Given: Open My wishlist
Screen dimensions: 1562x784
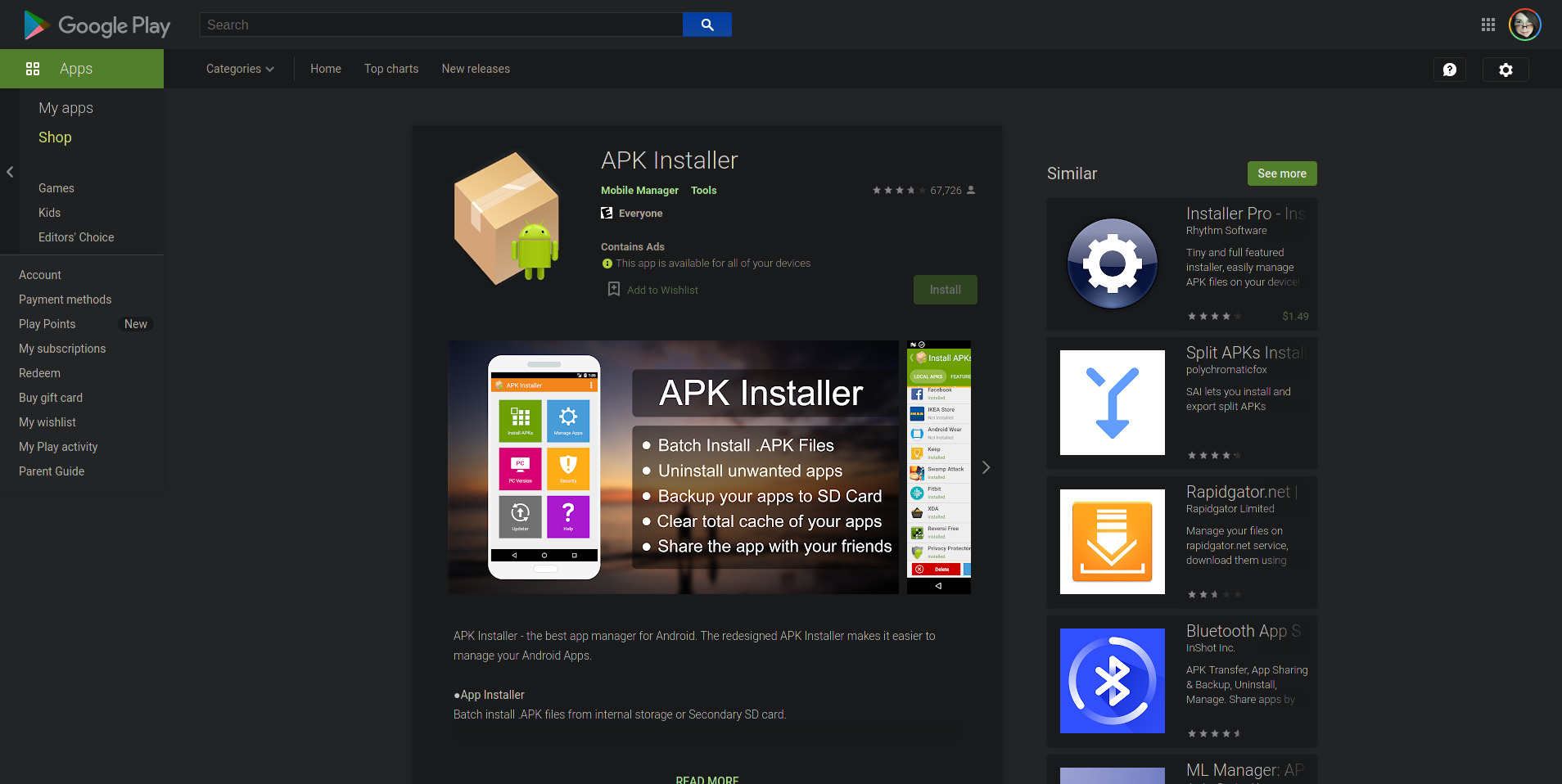Looking at the screenshot, I should tap(47, 422).
